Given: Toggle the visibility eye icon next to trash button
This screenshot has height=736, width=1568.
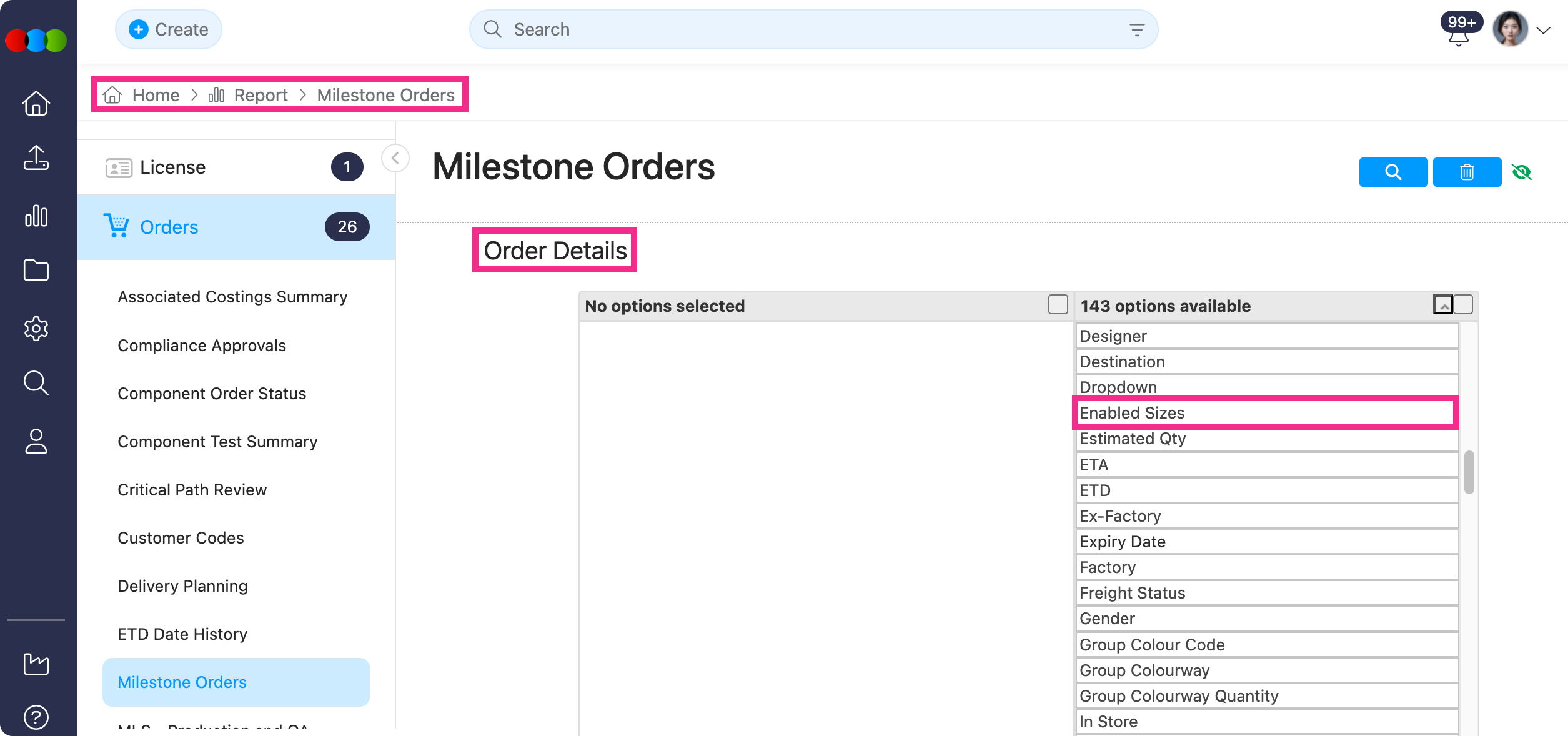Looking at the screenshot, I should click(x=1522, y=172).
